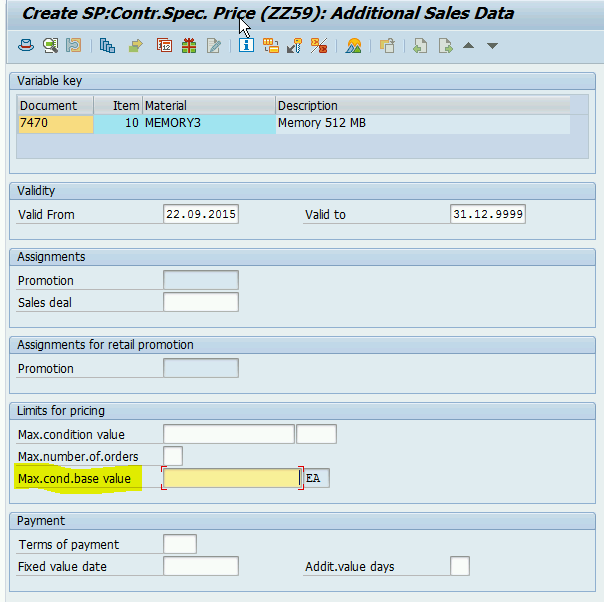This screenshot has height=602, width=604.
Task: Click the Fixed value date field
Action: [x=200, y=566]
